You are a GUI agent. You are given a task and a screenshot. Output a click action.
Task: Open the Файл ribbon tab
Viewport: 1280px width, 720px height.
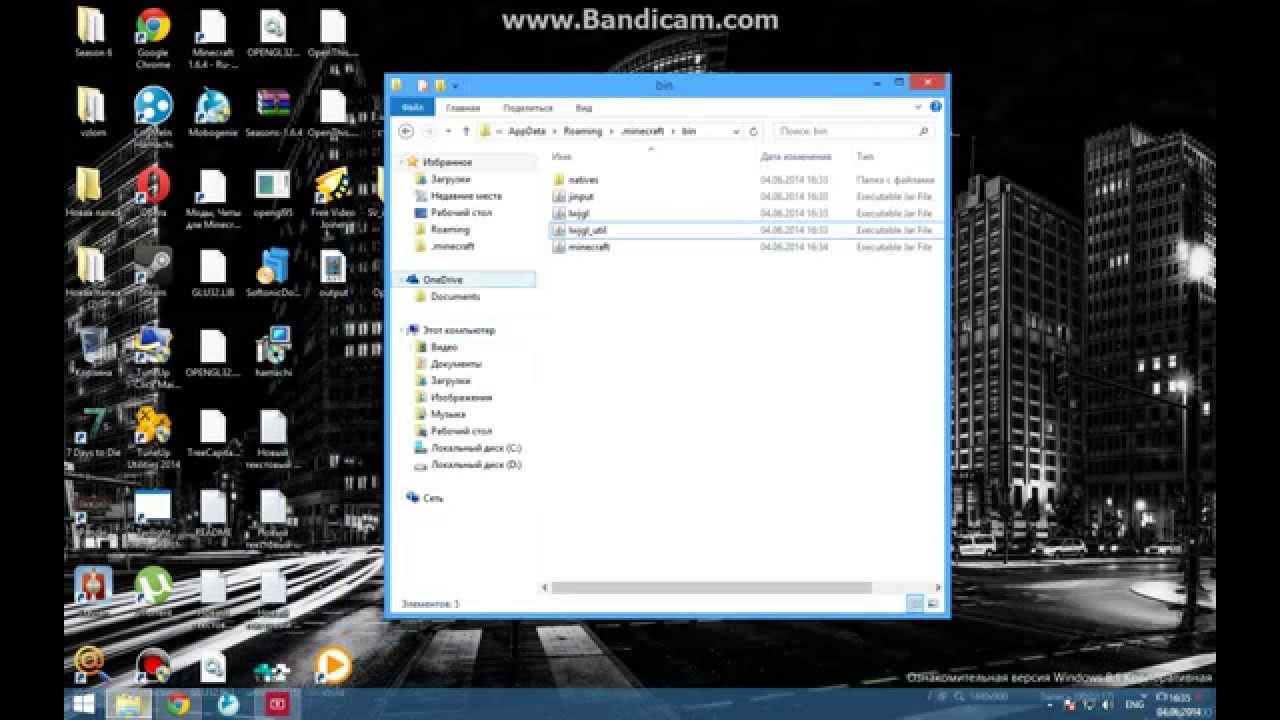[411, 108]
